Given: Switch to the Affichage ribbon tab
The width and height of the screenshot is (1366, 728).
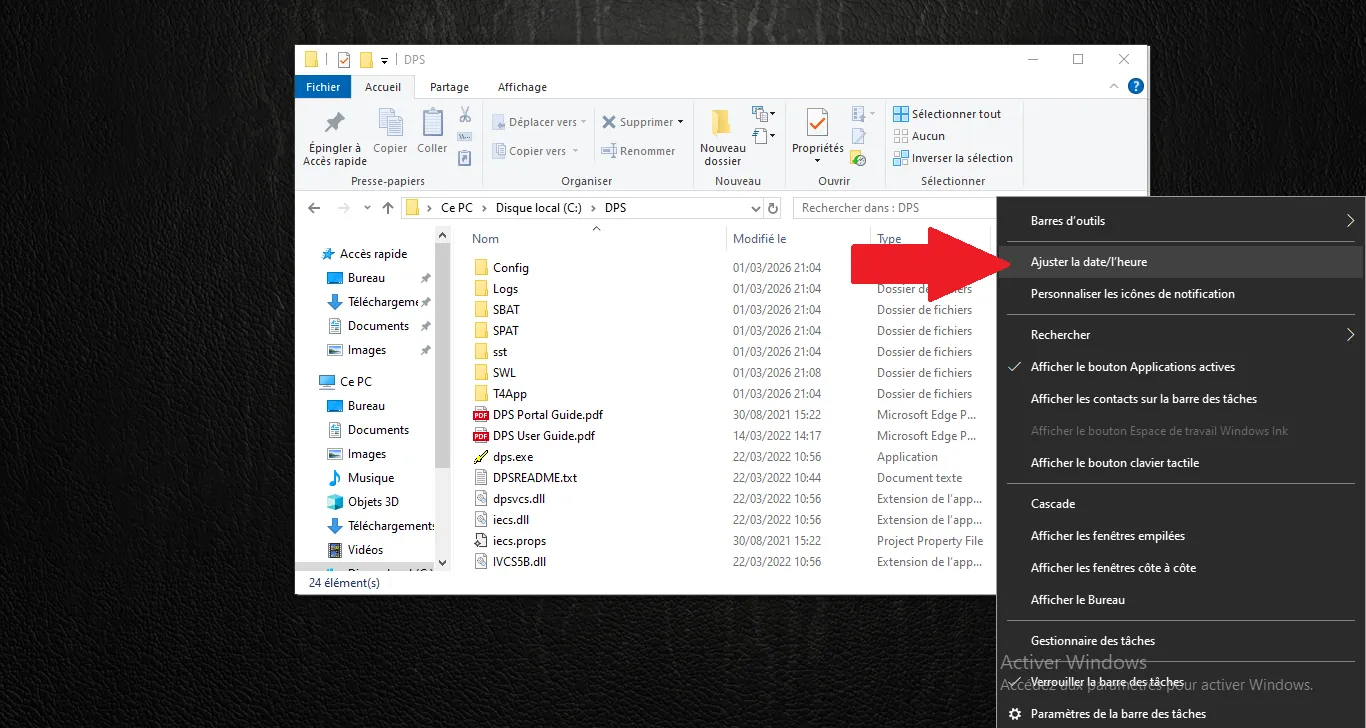Looking at the screenshot, I should (x=521, y=87).
